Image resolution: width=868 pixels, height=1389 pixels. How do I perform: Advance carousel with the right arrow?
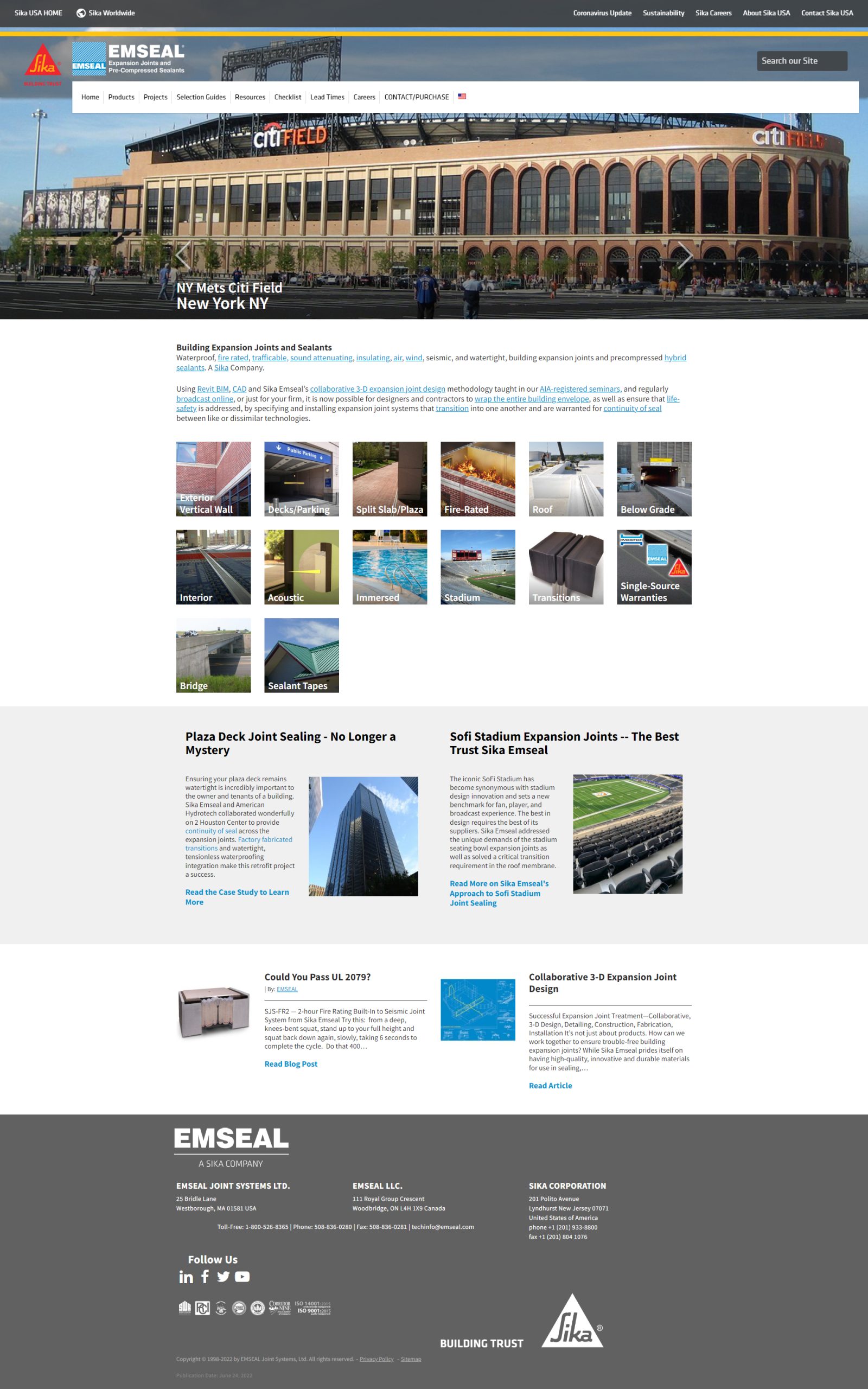684,255
